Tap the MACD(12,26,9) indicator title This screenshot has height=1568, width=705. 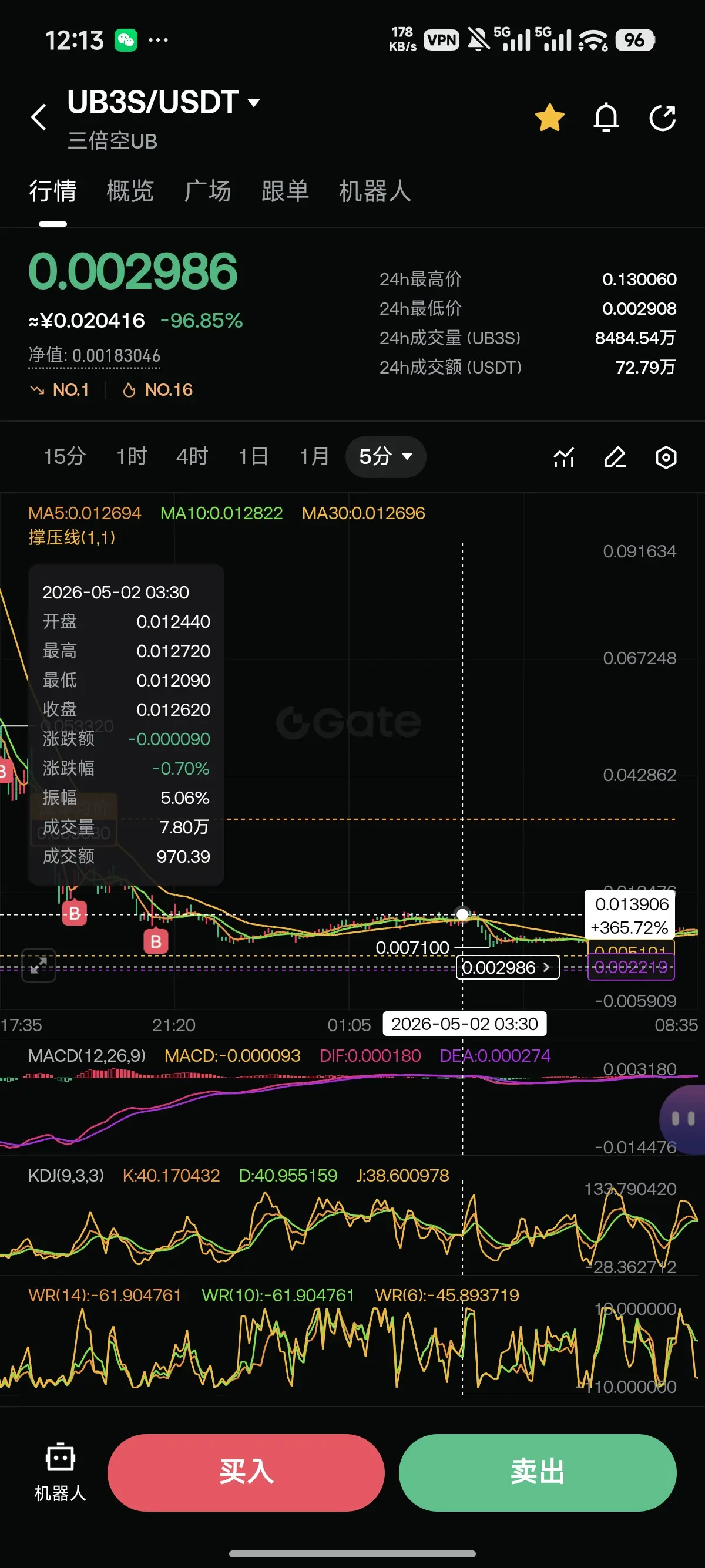point(87,1055)
